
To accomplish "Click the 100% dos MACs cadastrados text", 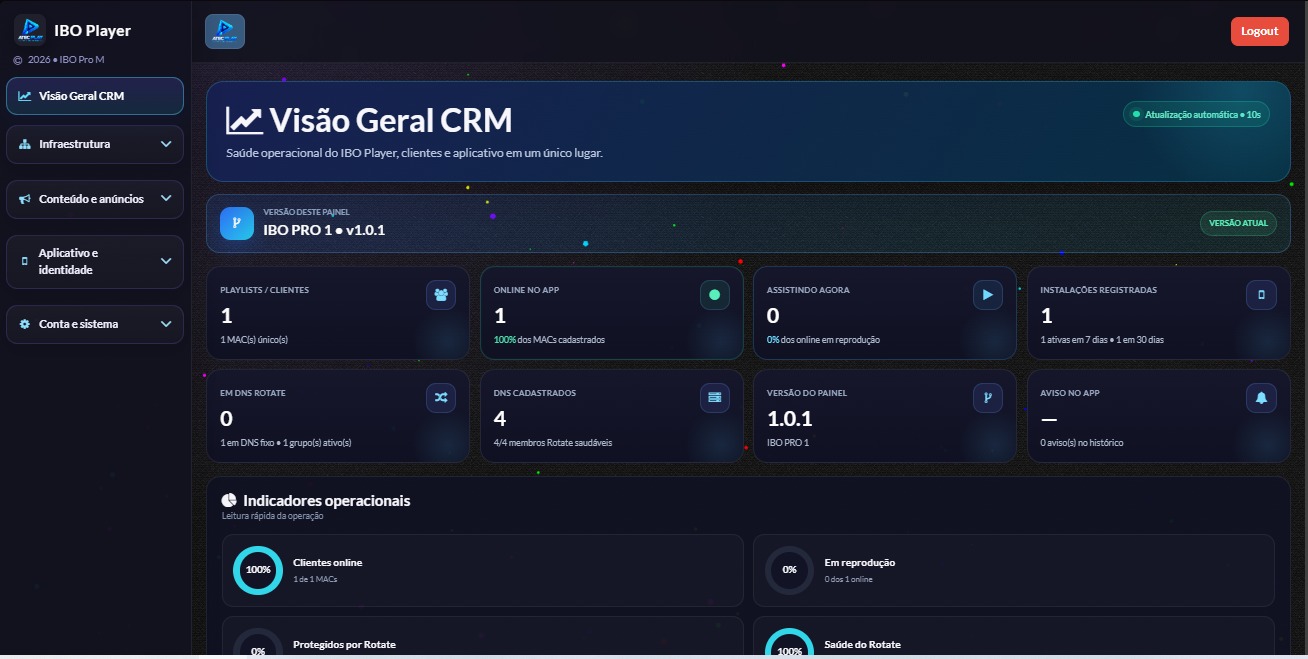I will click(549, 340).
